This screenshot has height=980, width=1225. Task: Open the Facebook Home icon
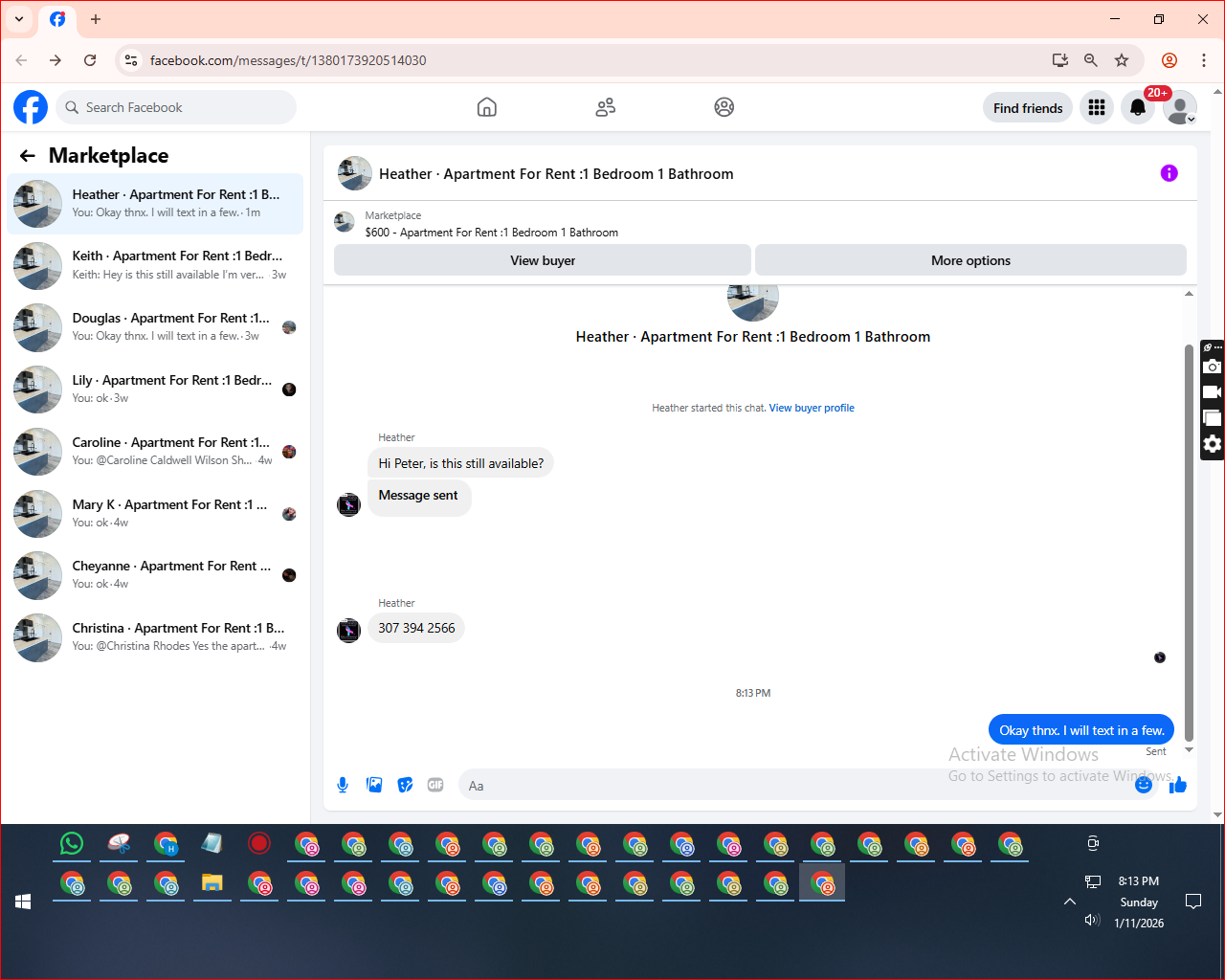[487, 107]
